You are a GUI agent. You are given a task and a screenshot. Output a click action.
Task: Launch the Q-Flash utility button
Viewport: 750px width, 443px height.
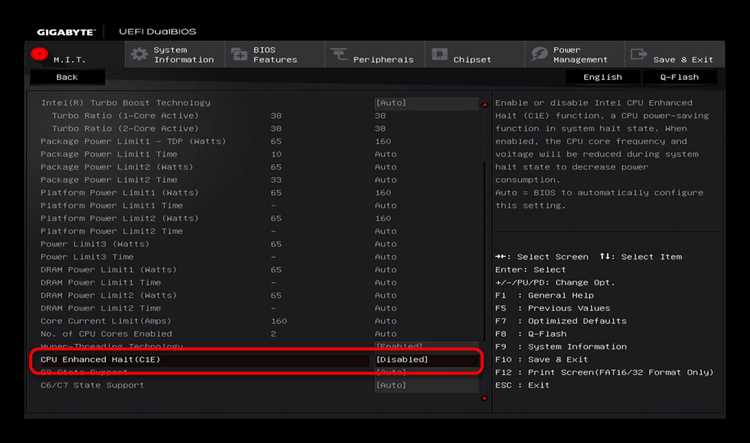click(679, 77)
